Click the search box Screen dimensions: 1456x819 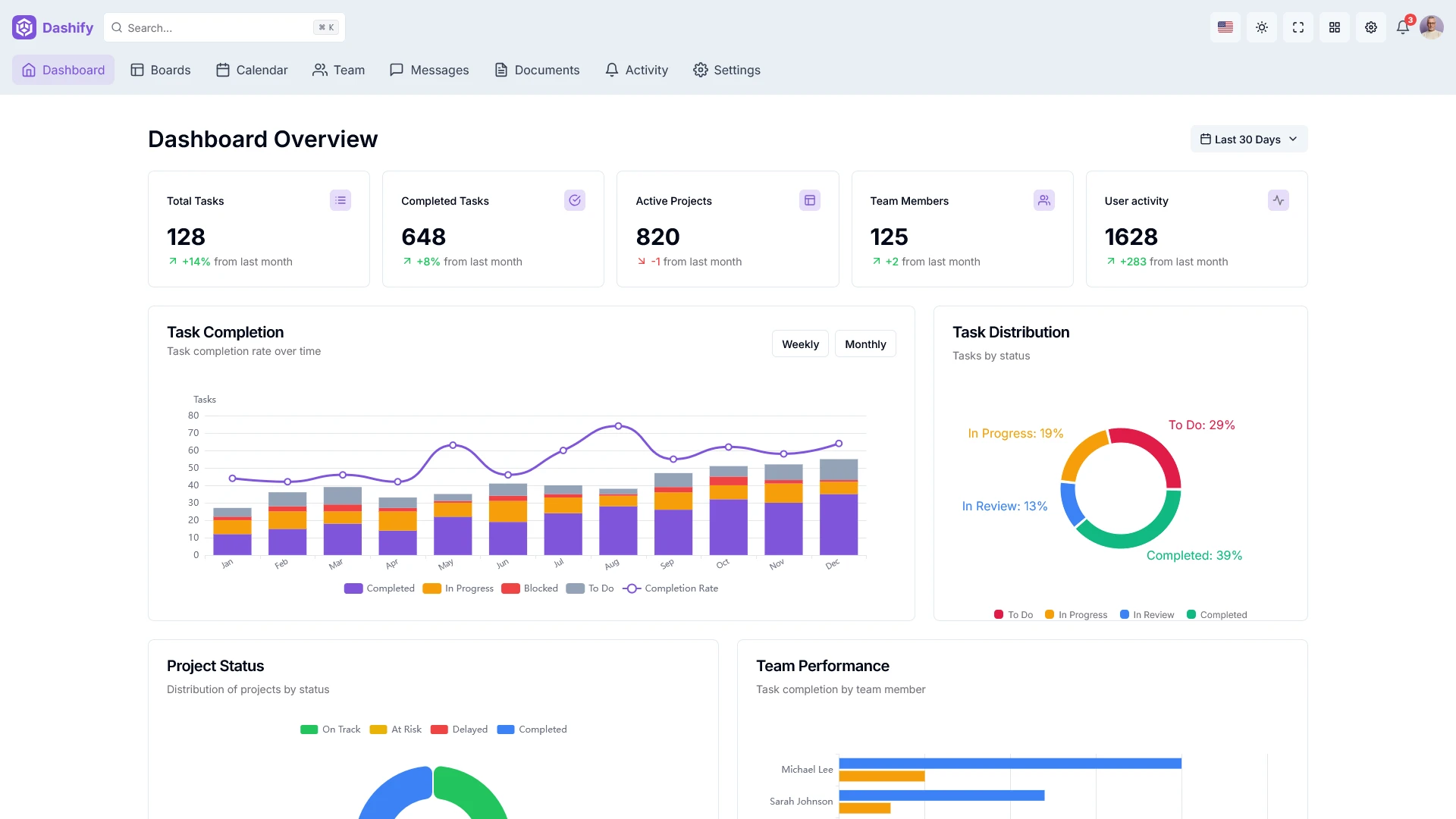(x=224, y=27)
